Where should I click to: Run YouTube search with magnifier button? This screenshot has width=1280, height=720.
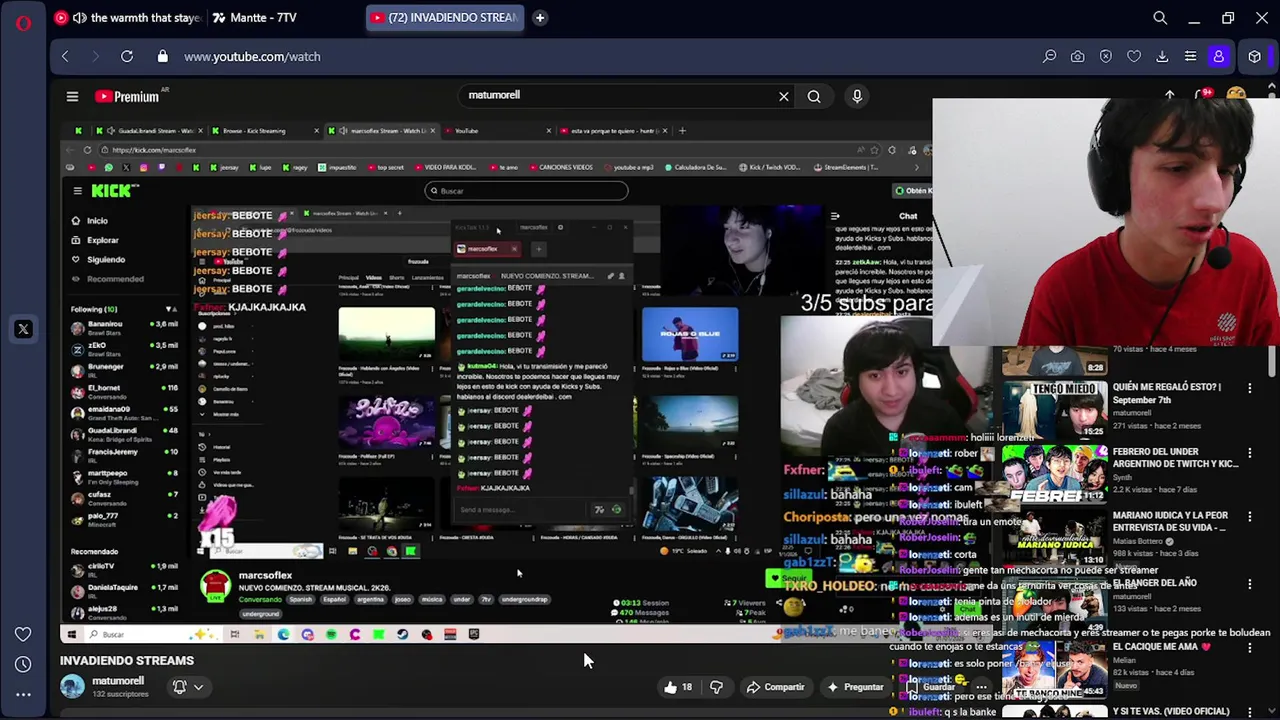pos(814,97)
